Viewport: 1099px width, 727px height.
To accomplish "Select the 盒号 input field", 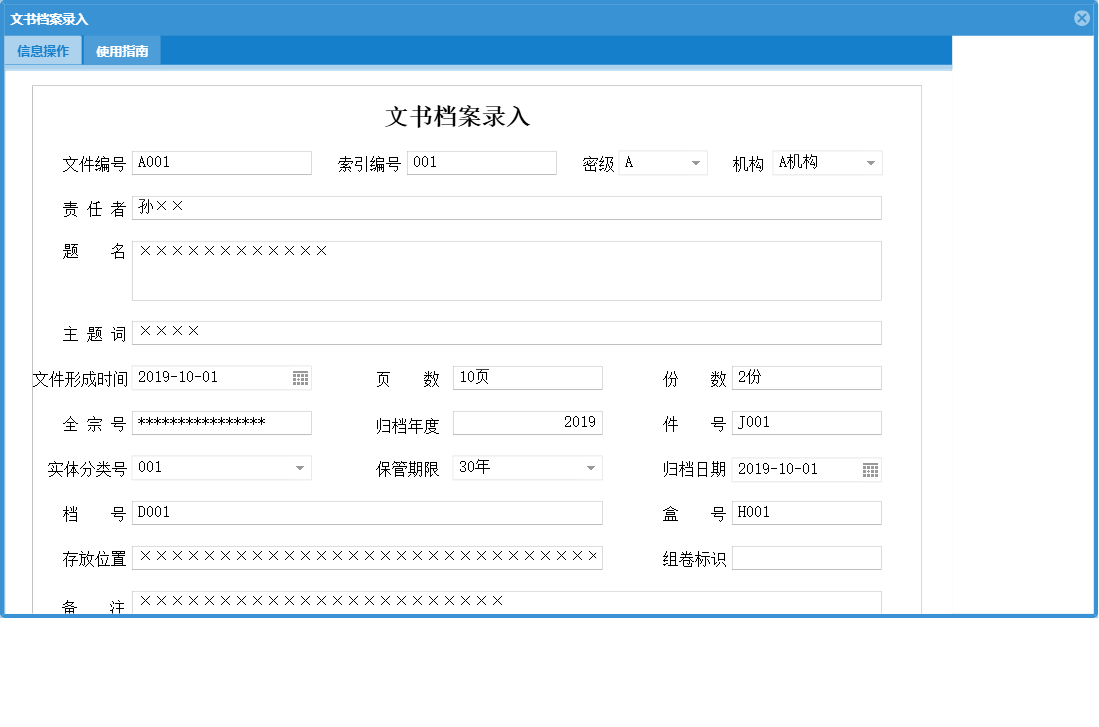I will (806, 512).
